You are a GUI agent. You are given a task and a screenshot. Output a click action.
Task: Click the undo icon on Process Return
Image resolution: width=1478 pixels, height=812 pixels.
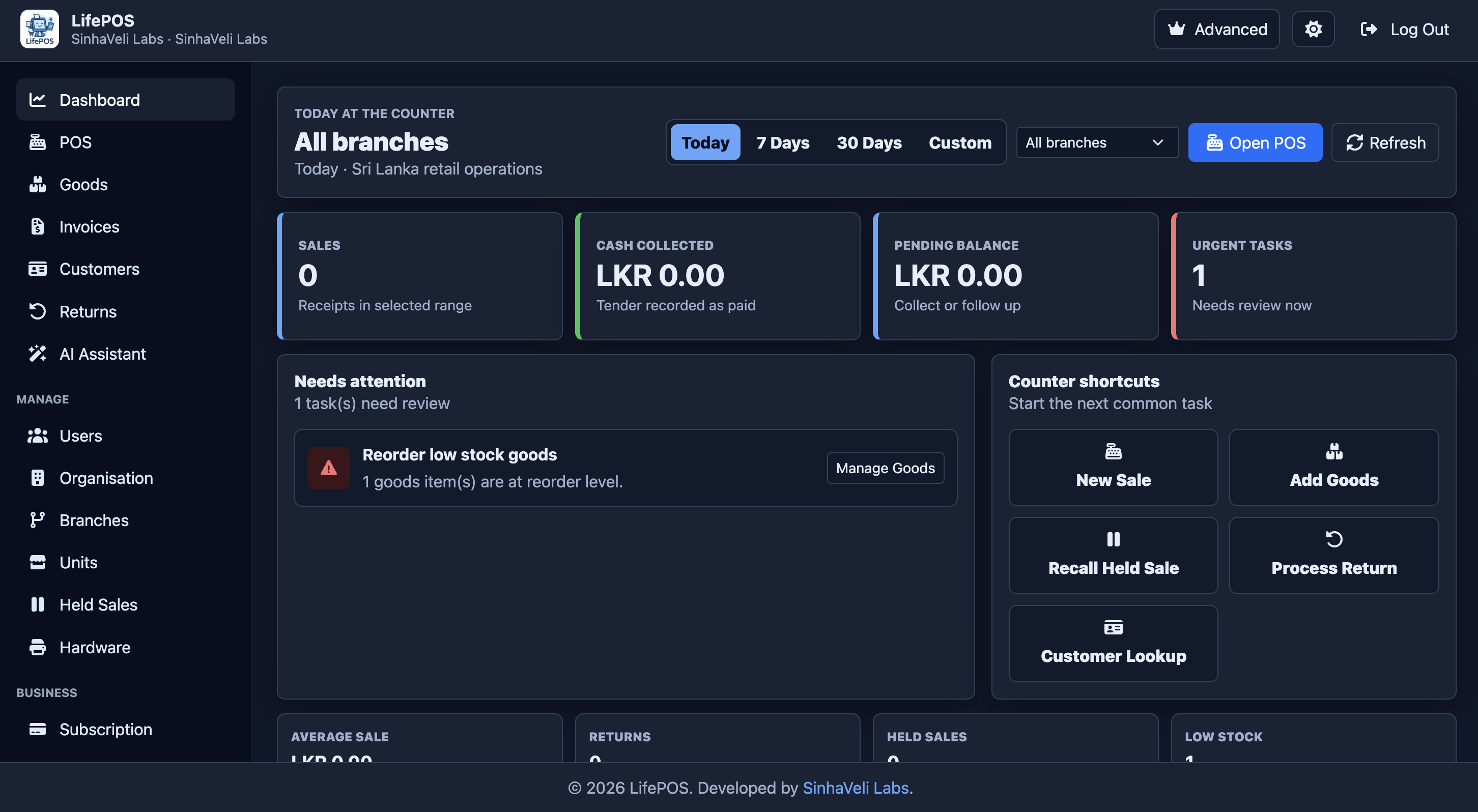[x=1334, y=540]
